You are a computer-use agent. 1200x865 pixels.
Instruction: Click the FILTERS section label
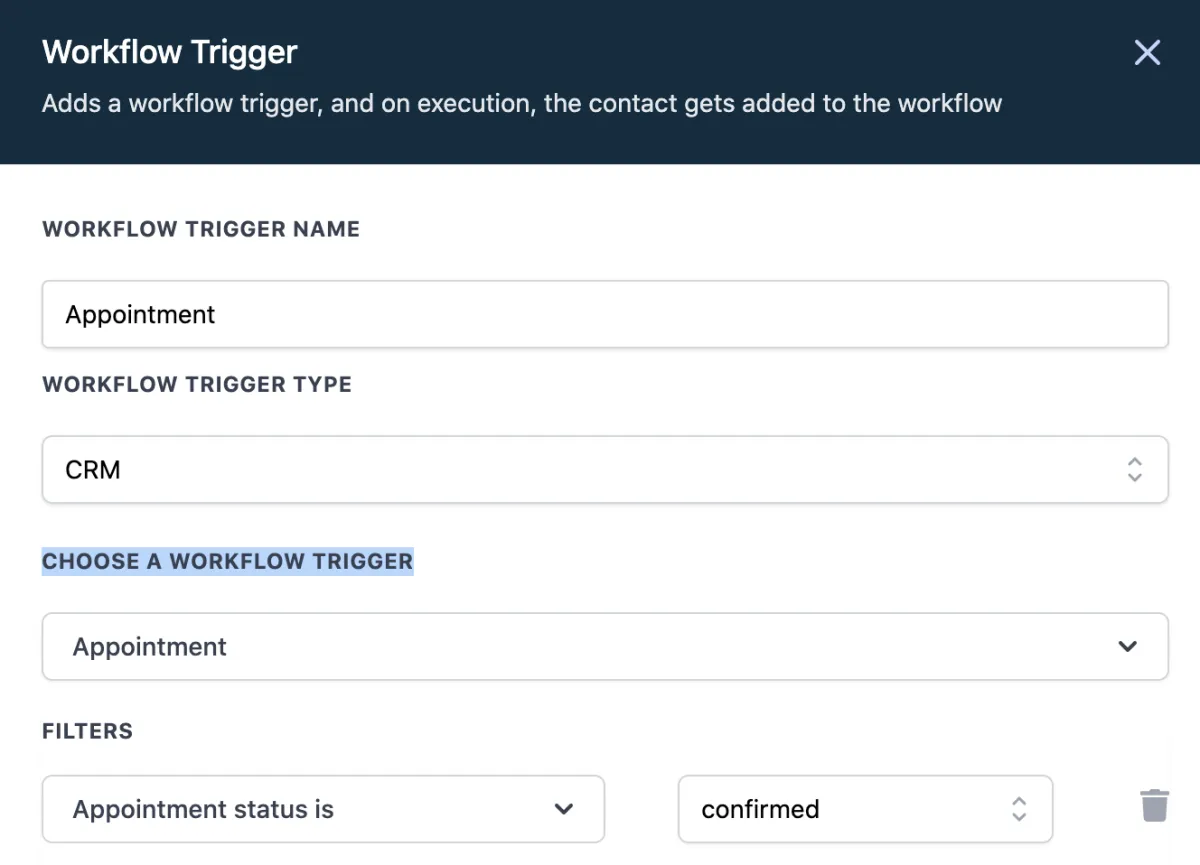click(x=87, y=731)
